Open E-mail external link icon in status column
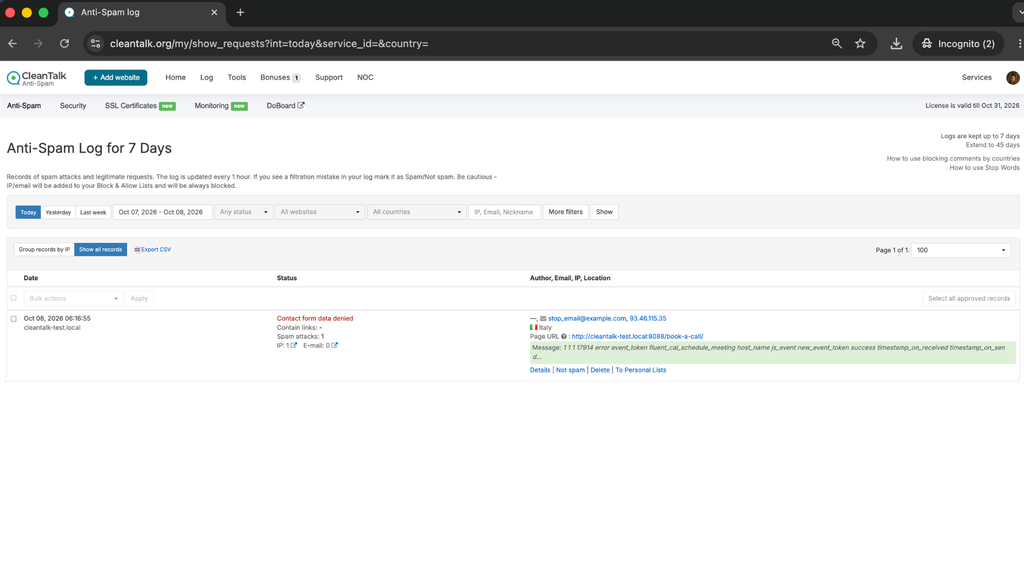The height and width of the screenshot is (576, 1024). (x=334, y=345)
